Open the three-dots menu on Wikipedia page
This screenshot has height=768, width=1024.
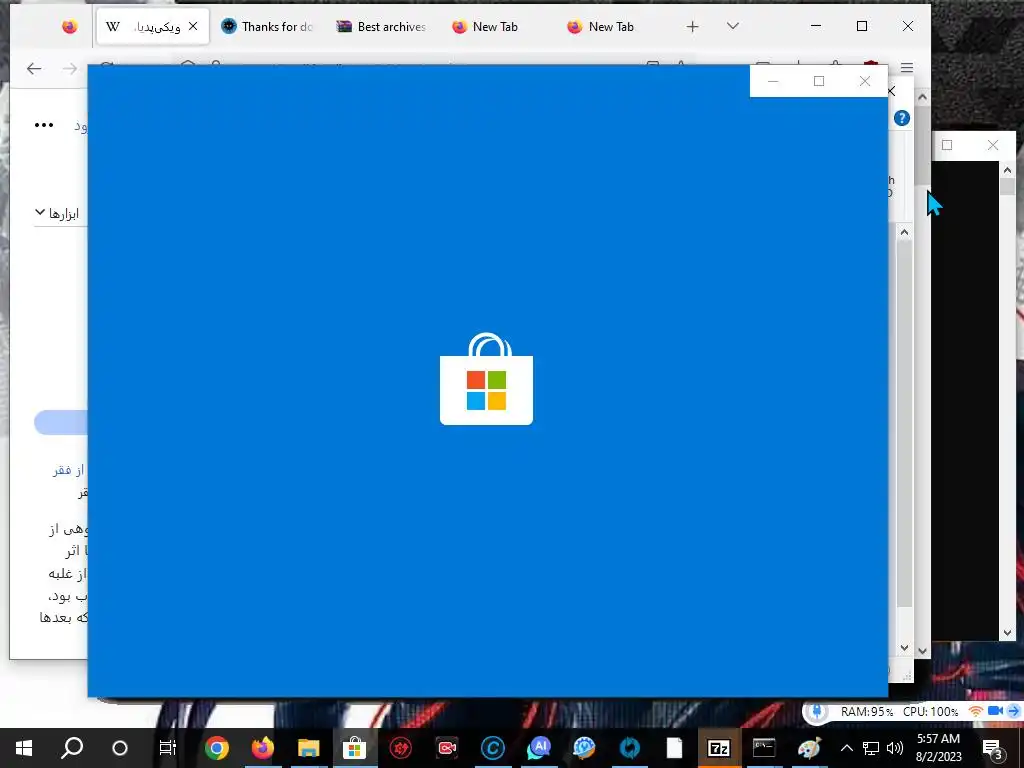[x=44, y=125]
